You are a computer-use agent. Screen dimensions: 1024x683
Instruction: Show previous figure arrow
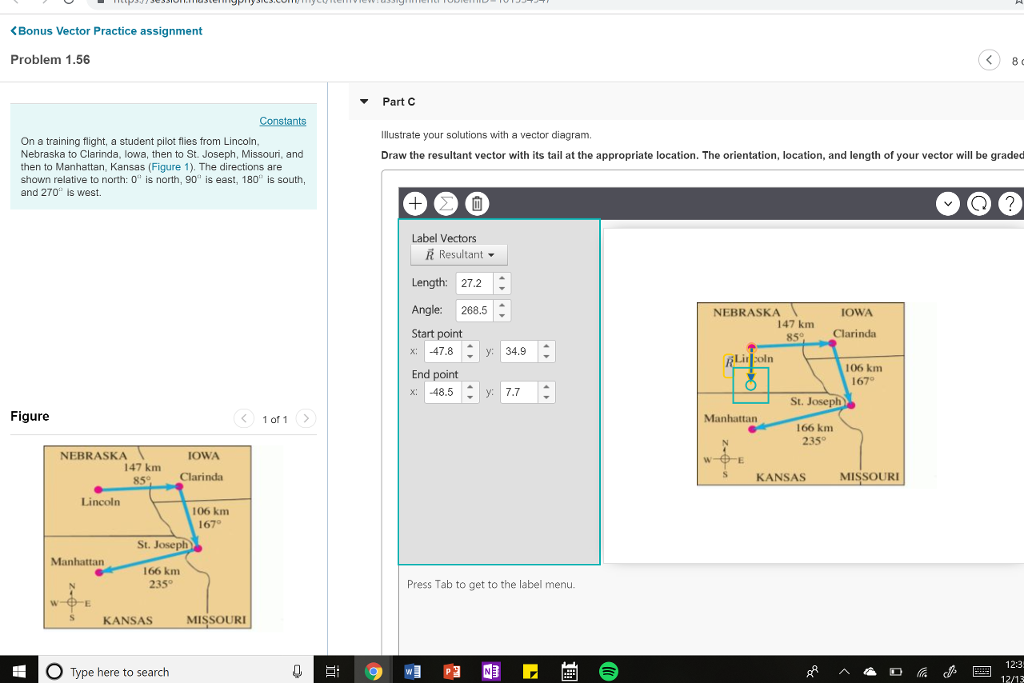point(244,418)
